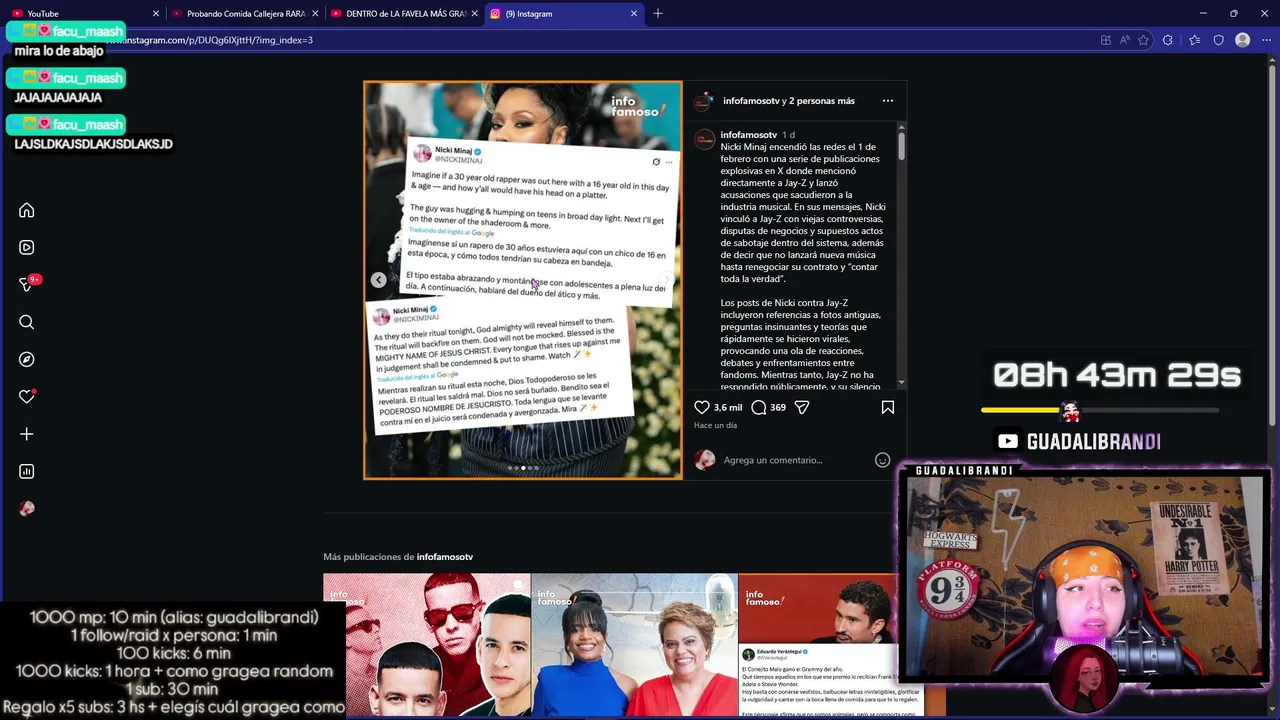Click the infofamosotv avatar beside caption
1280x720 pixels.
704,139
